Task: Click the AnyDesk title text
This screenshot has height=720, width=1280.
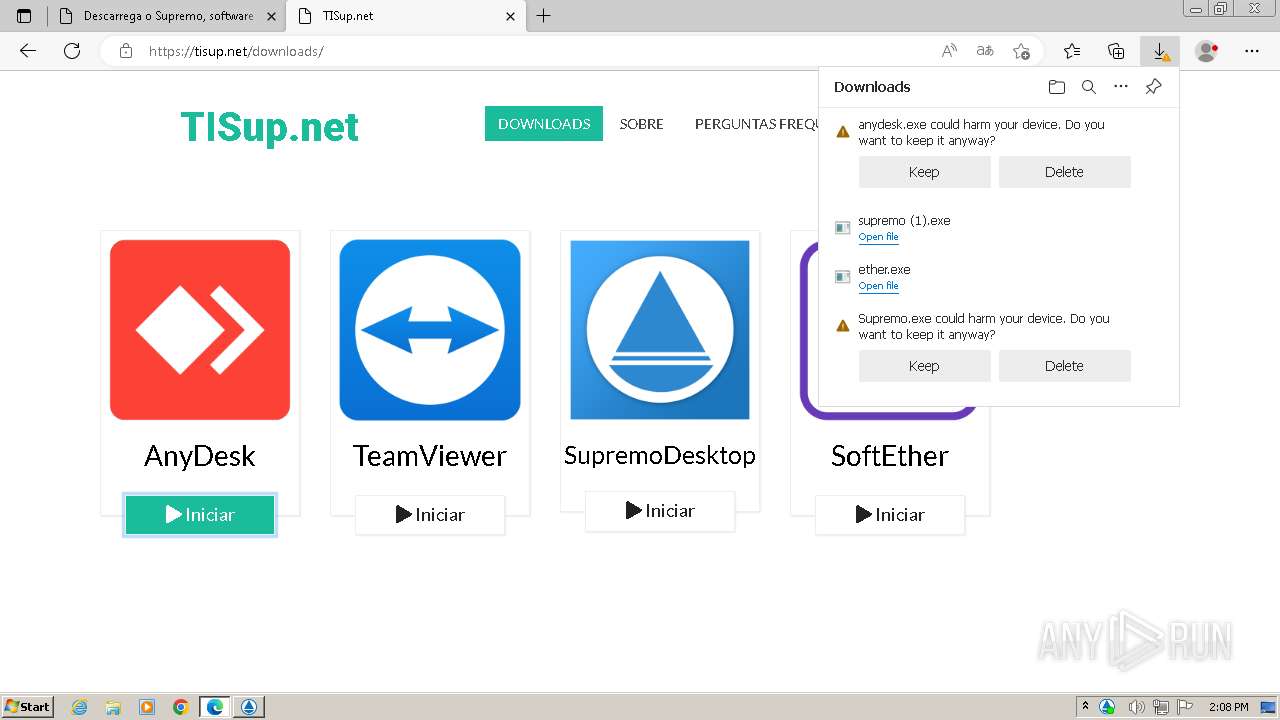Action: (x=200, y=456)
